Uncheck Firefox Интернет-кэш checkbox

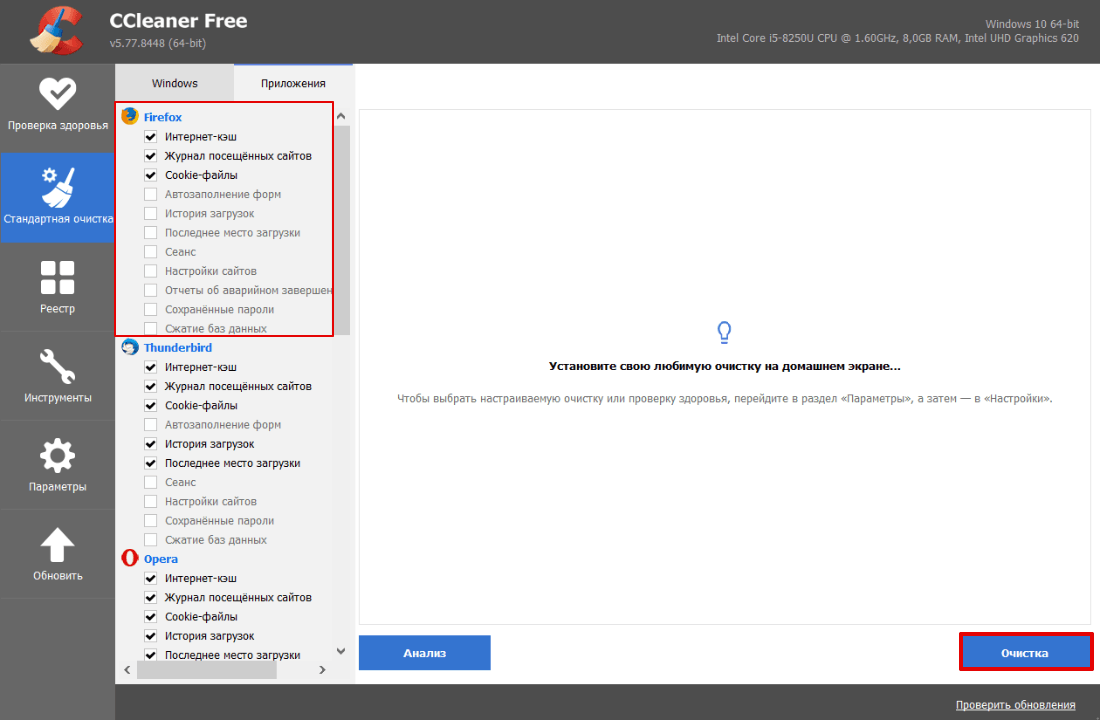coord(150,136)
